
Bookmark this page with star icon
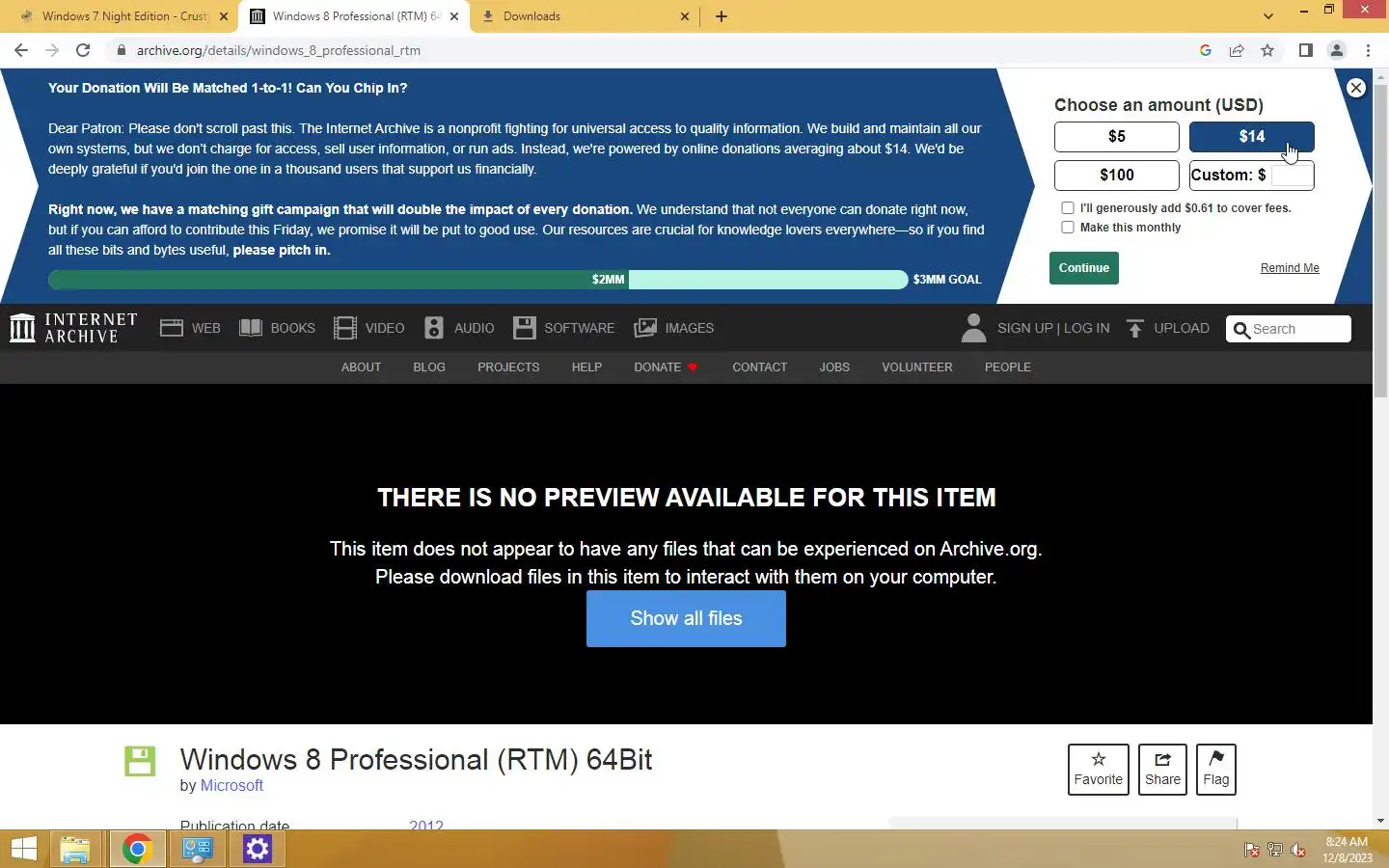click(1267, 50)
